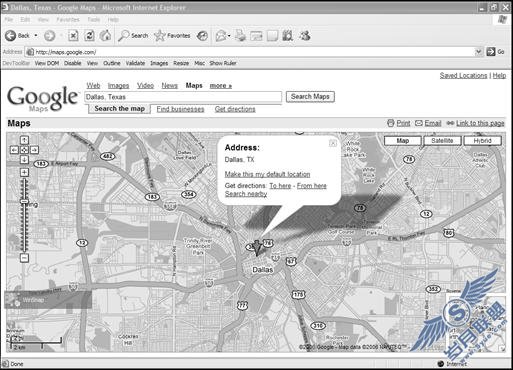Click the map zoom out minus button

point(24,258)
